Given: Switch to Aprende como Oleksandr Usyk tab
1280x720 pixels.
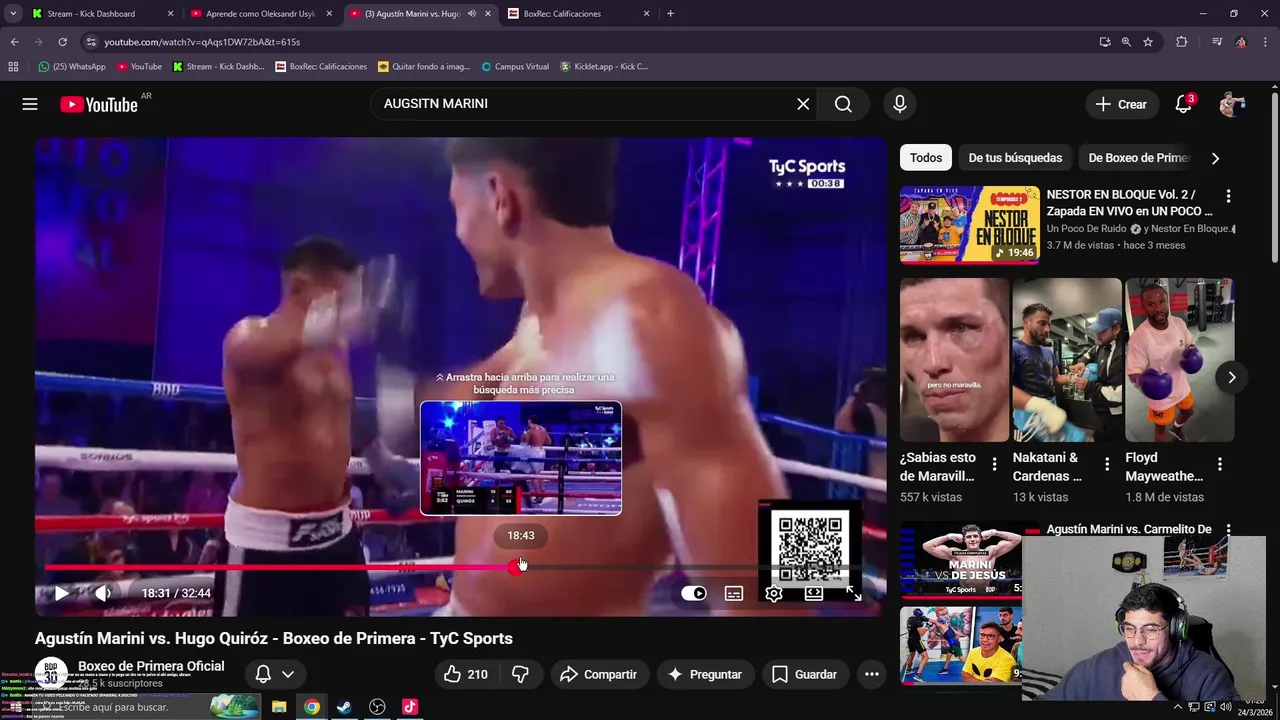Looking at the screenshot, I should (262, 14).
